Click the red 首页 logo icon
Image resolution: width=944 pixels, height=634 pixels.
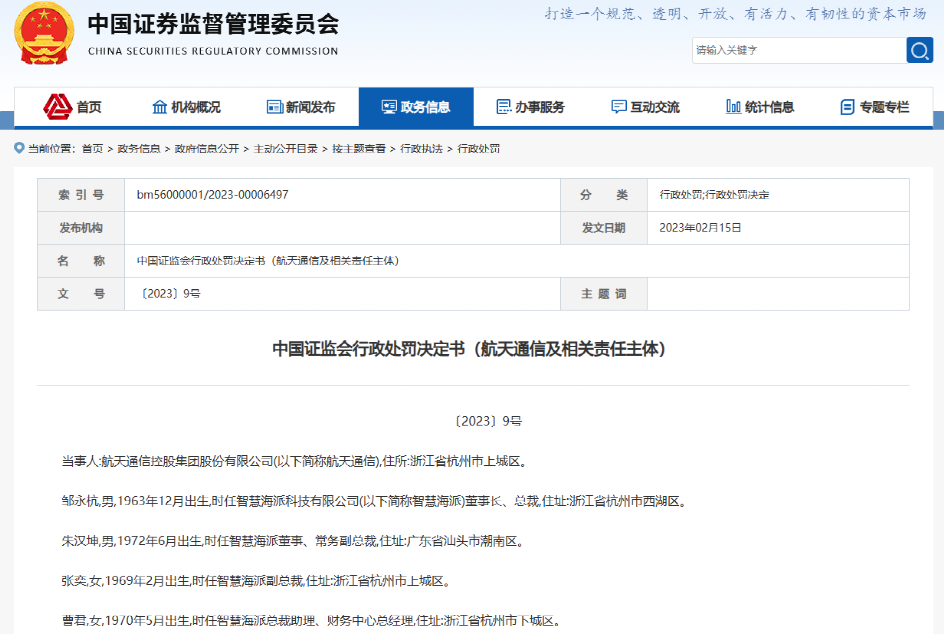pyautogui.click(x=58, y=107)
